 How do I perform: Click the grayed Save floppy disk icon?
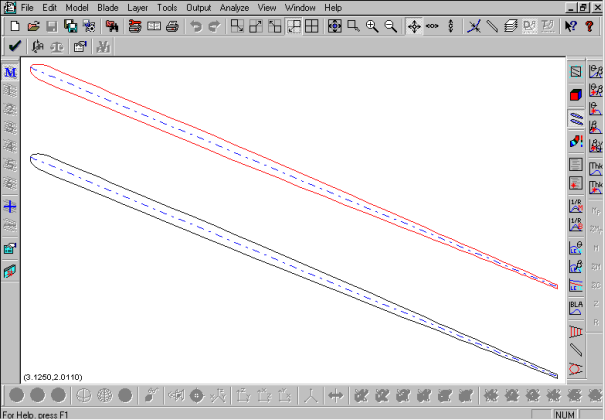(52, 26)
